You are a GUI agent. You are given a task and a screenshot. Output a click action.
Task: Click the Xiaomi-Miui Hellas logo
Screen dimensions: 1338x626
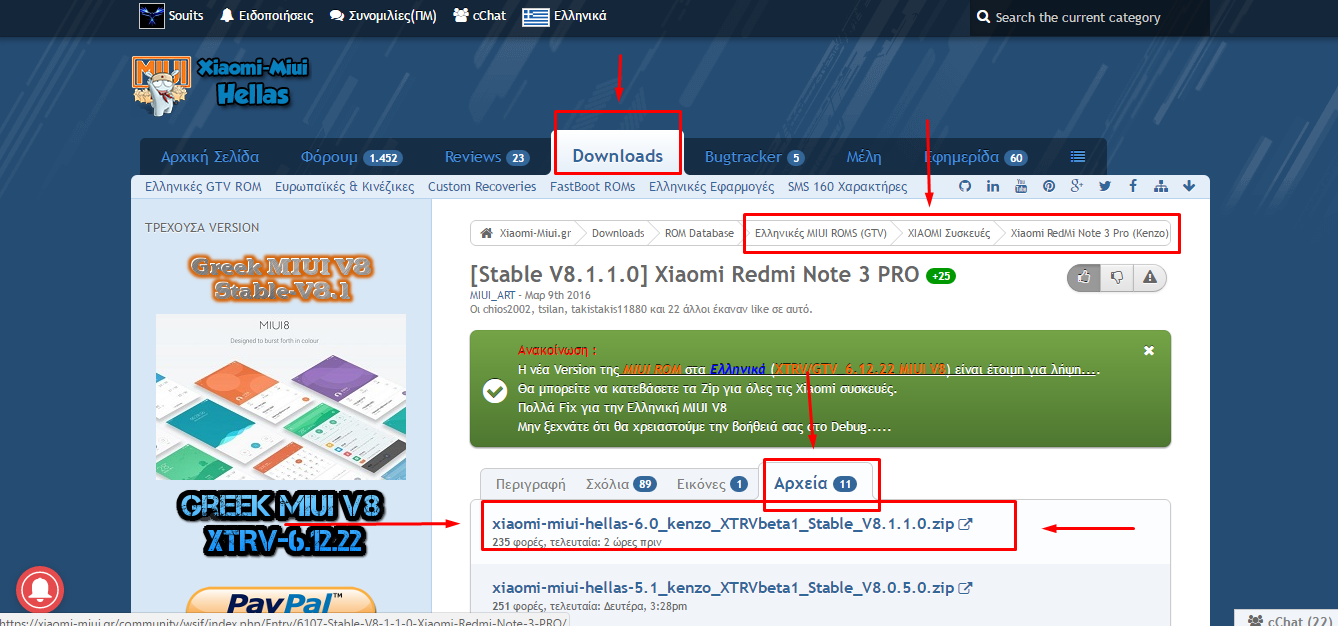tap(220, 85)
